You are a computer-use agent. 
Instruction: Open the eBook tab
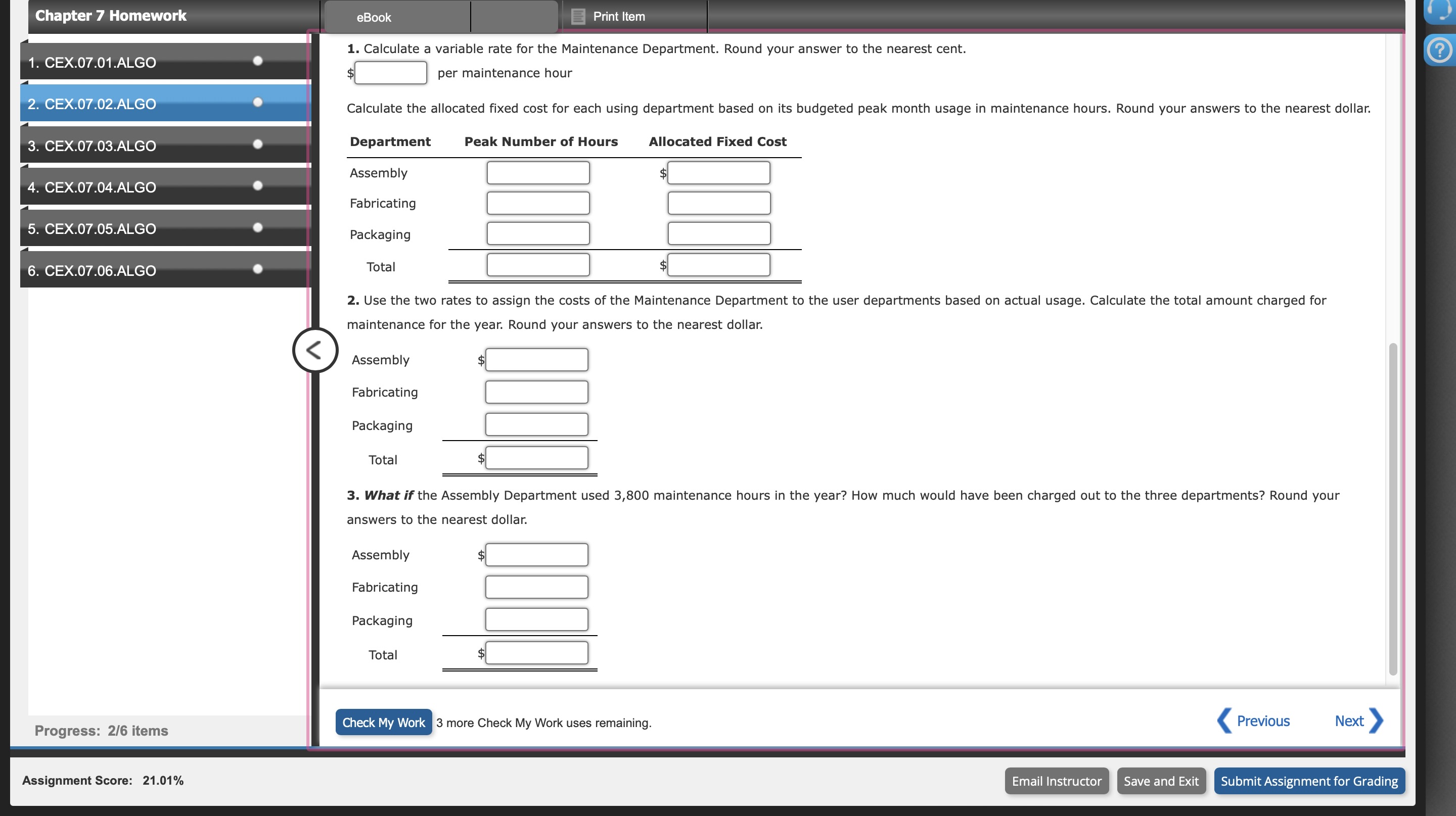374,18
